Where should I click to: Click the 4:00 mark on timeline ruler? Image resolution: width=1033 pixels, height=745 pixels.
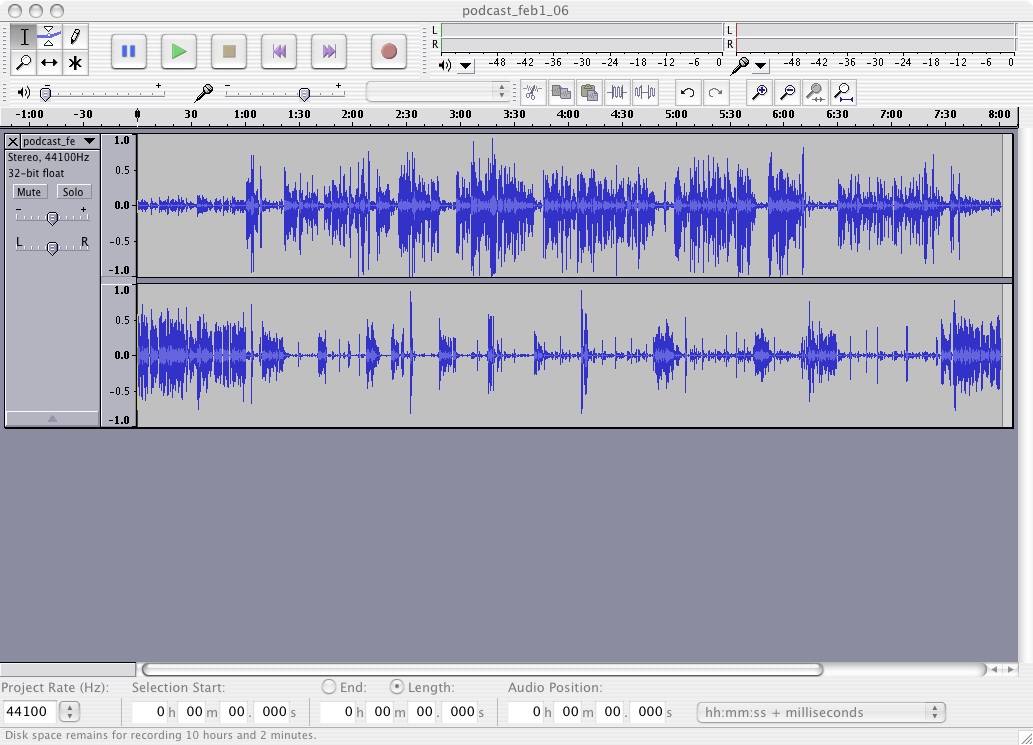568,114
